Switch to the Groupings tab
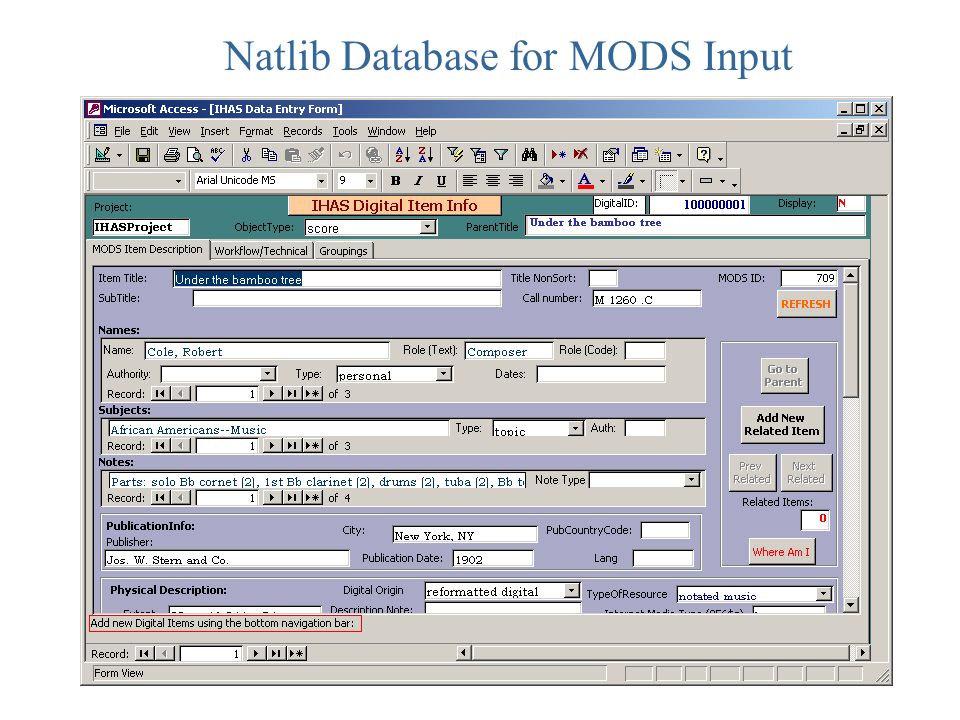Viewport: 960px width, 720px height. (343, 251)
